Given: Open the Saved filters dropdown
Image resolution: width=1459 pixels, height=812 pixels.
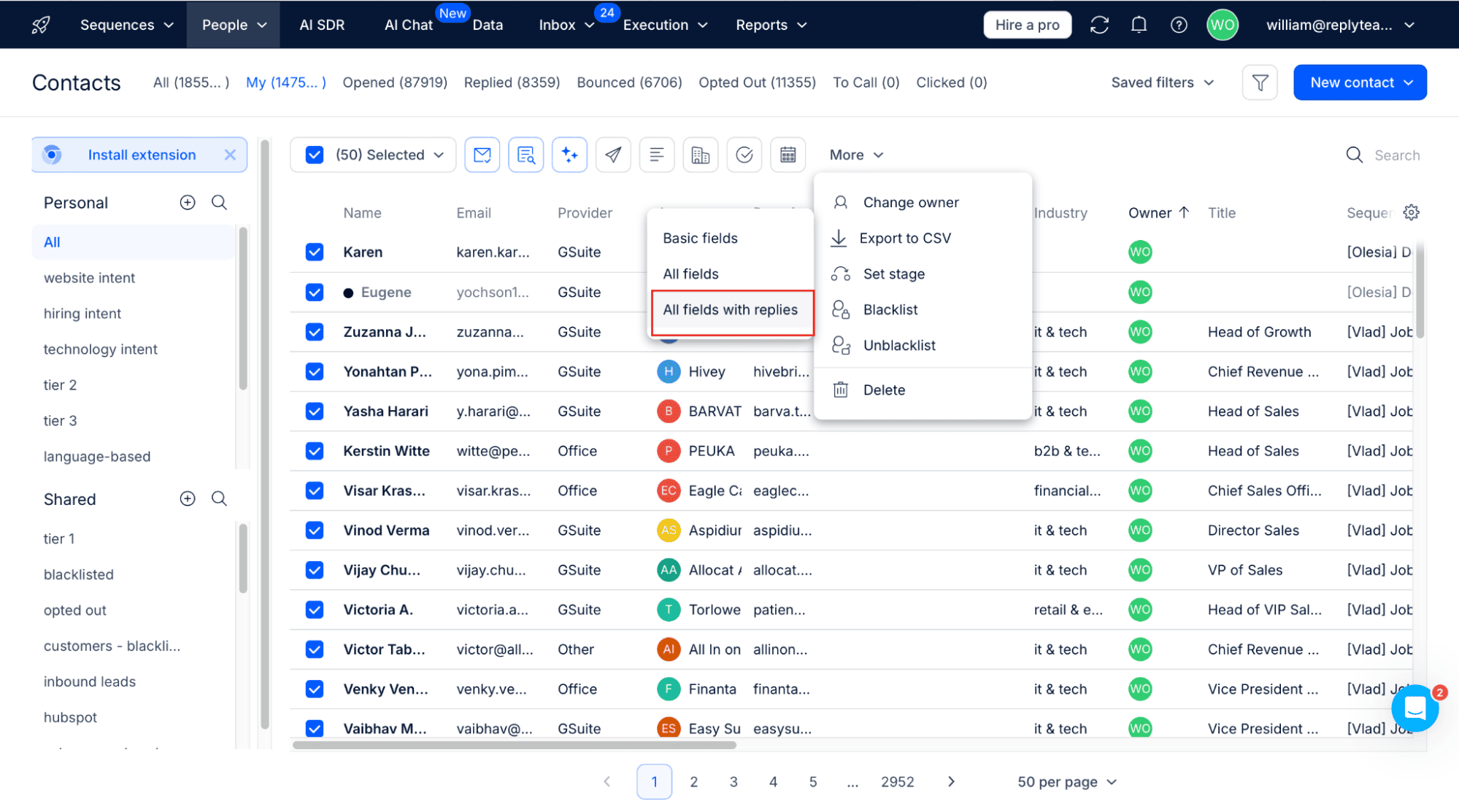Looking at the screenshot, I should click(1162, 82).
